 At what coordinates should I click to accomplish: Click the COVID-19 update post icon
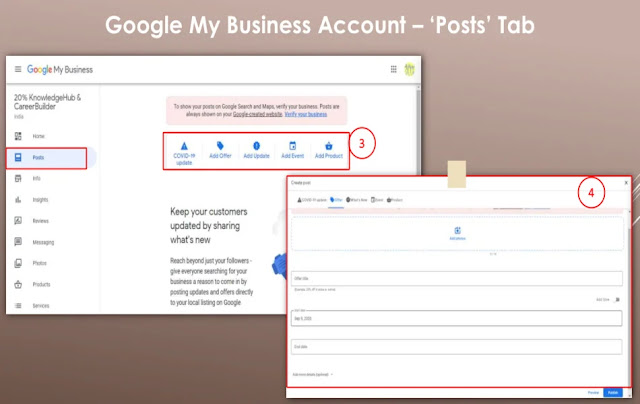tap(184, 146)
